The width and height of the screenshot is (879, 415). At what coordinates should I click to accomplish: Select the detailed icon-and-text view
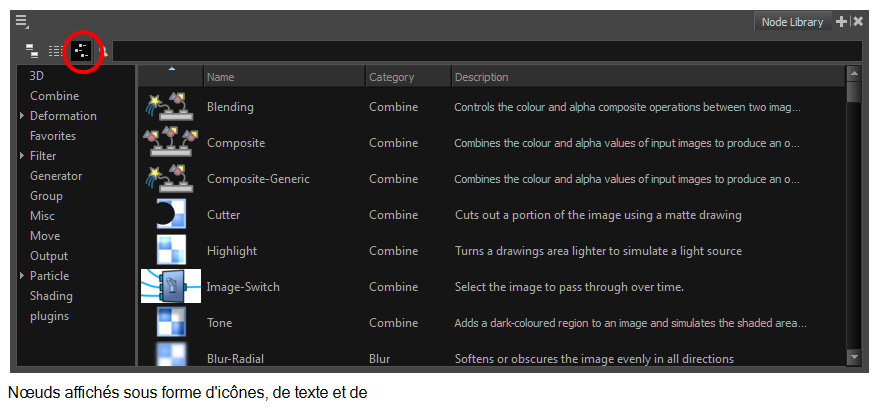click(x=82, y=50)
